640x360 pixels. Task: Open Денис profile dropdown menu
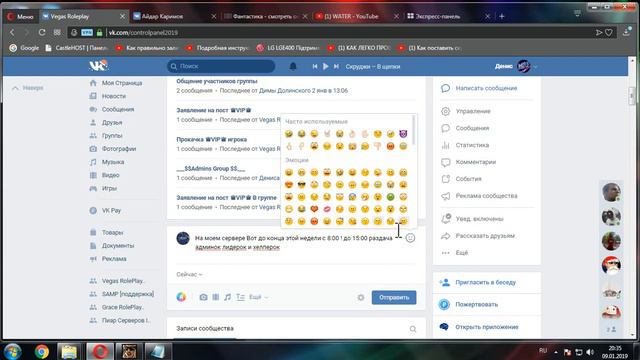pos(516,66)
